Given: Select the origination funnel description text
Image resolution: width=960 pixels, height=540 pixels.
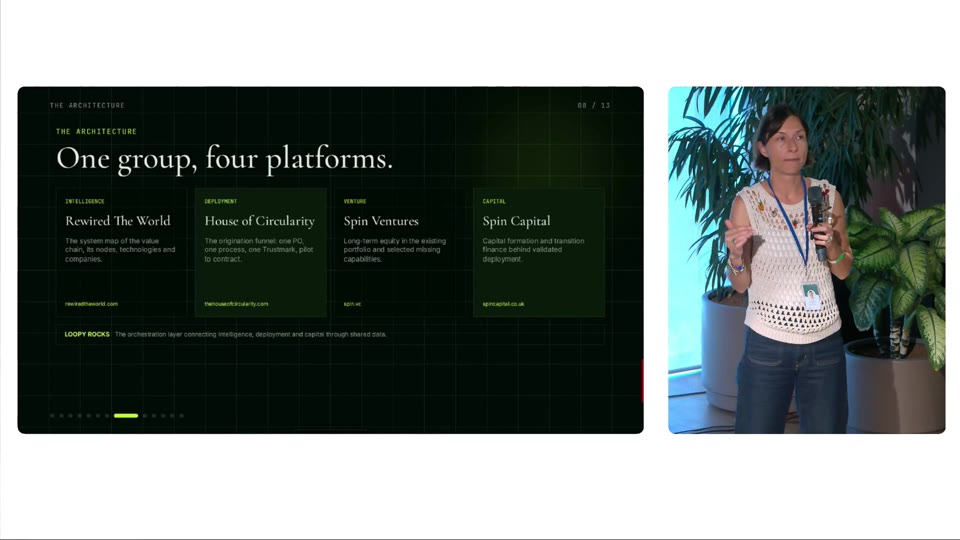Looking at the screenshot, I should [259, 250].
